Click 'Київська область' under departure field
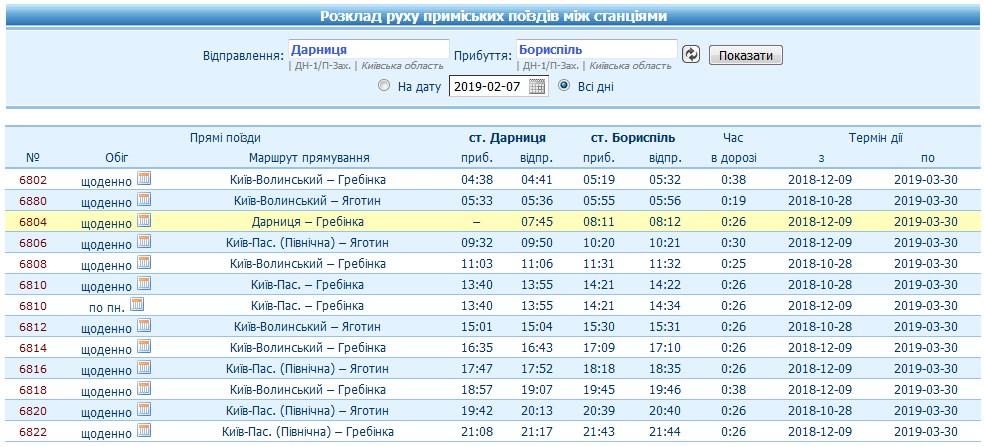This screenshot has height=447, width=984. (x=402, y=66)
